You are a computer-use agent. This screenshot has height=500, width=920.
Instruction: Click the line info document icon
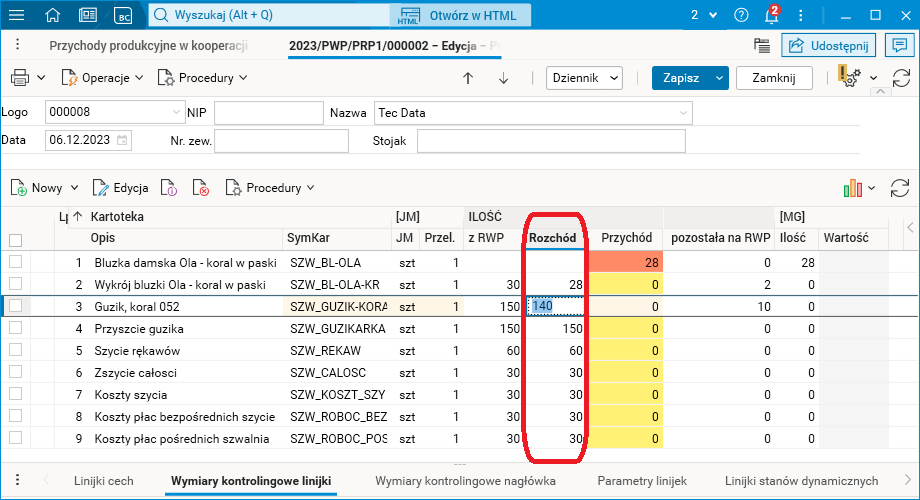(x=169, y=188)
